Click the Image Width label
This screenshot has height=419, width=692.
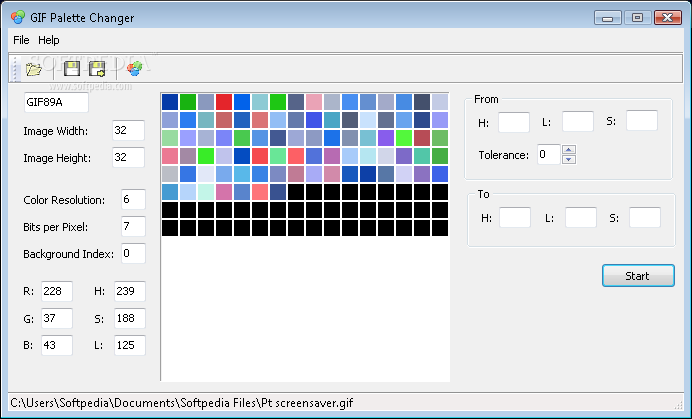click(56, 131)
